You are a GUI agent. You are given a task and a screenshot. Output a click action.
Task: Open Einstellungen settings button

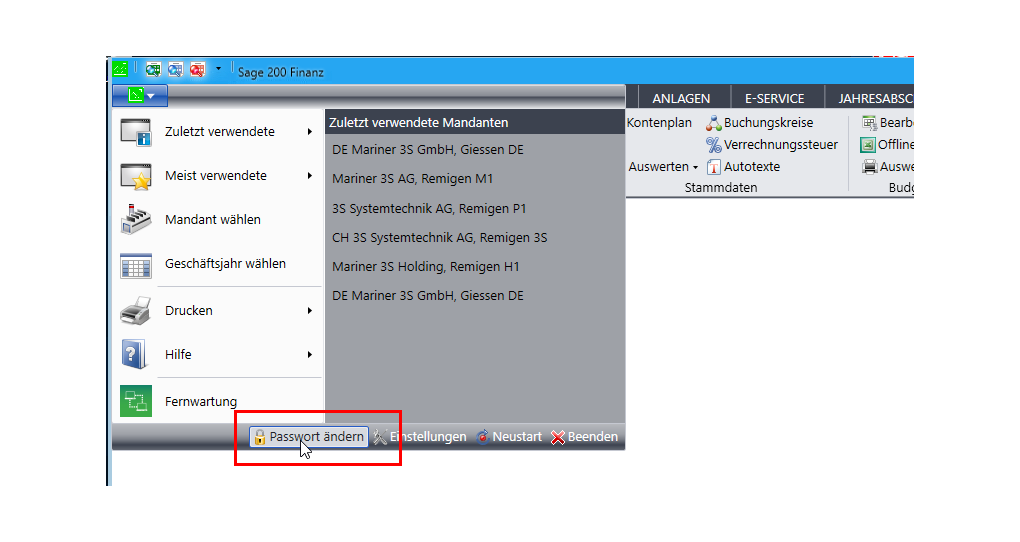point(420,437)
